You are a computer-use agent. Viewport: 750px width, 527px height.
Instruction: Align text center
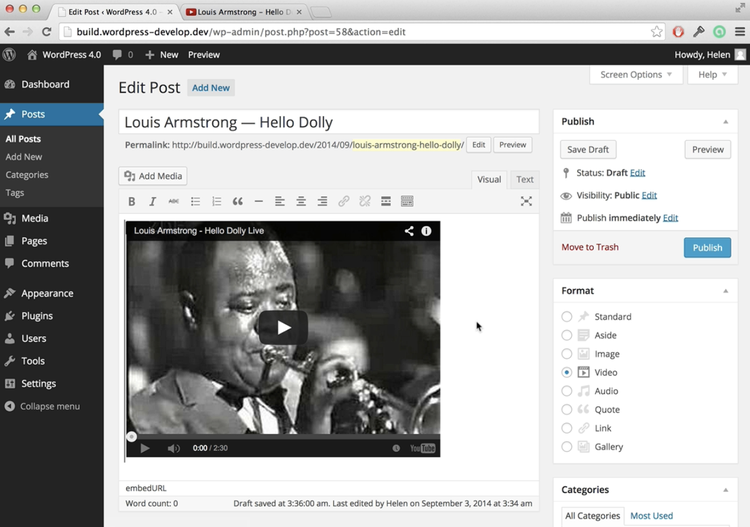pos(301,201)
